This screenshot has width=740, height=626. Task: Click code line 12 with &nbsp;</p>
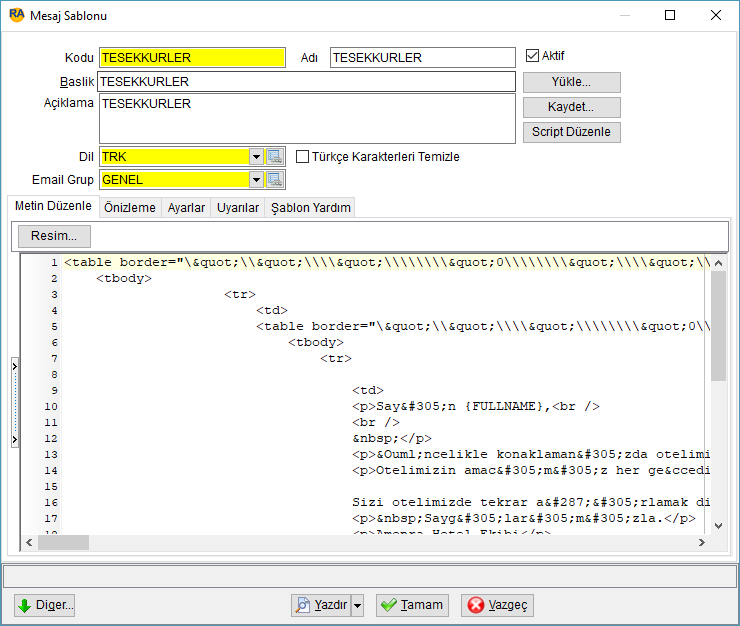[x=392, y=439]
